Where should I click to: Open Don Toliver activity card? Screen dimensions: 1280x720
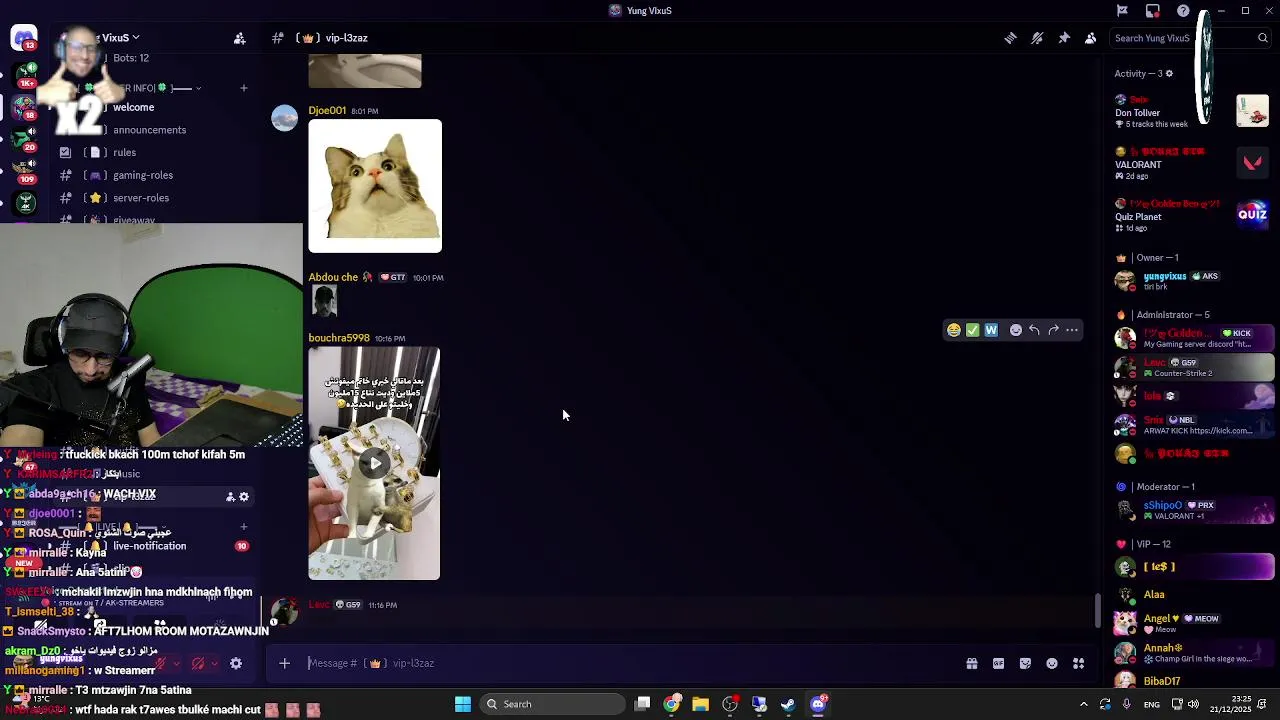[1192, 112]
